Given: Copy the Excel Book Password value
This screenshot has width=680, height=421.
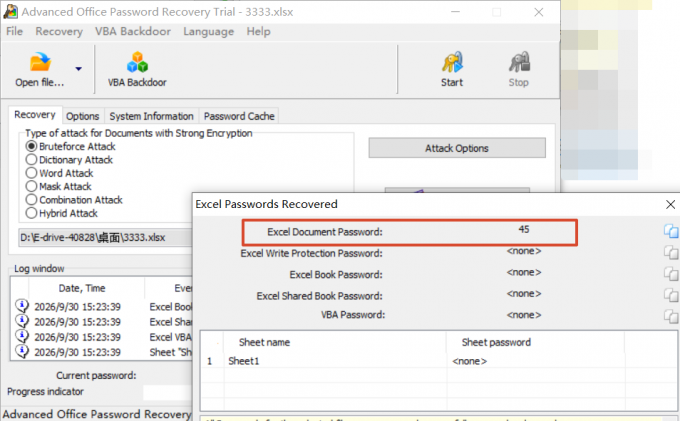Looking at the screenshot, I should pos(670,274).
